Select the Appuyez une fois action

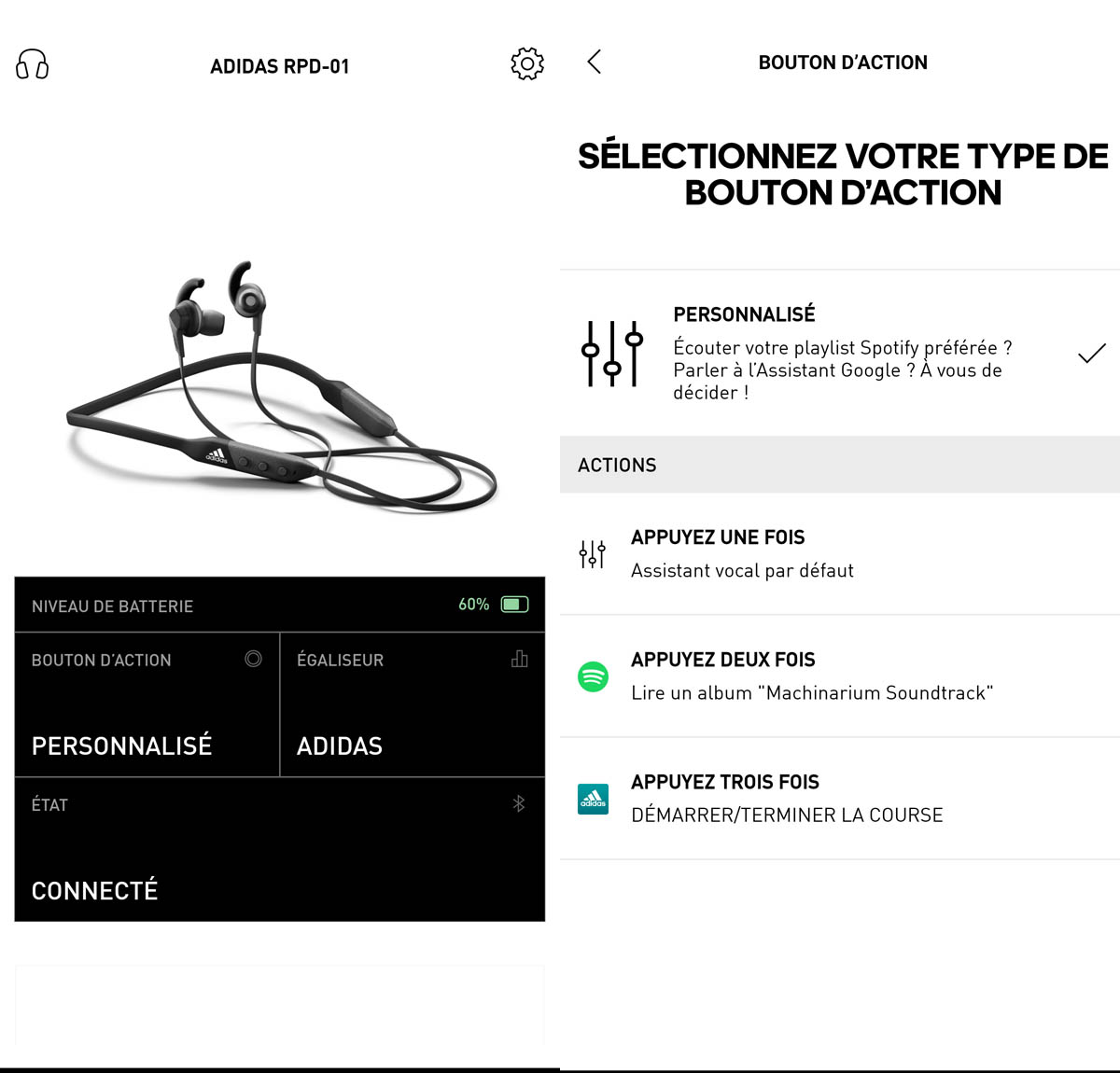(840, 554)
